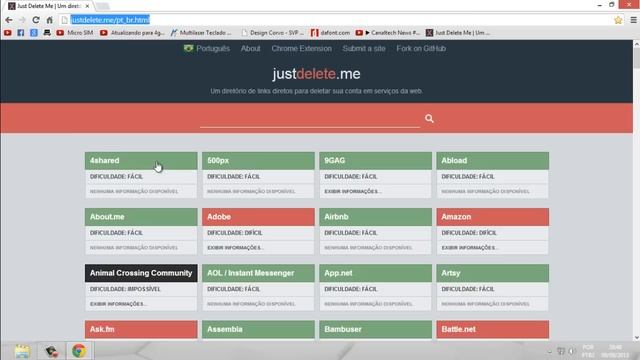Click the page vertical scrollbar thumb
Viewport: 640px width, 360px height.
click(x=636, y=58)
